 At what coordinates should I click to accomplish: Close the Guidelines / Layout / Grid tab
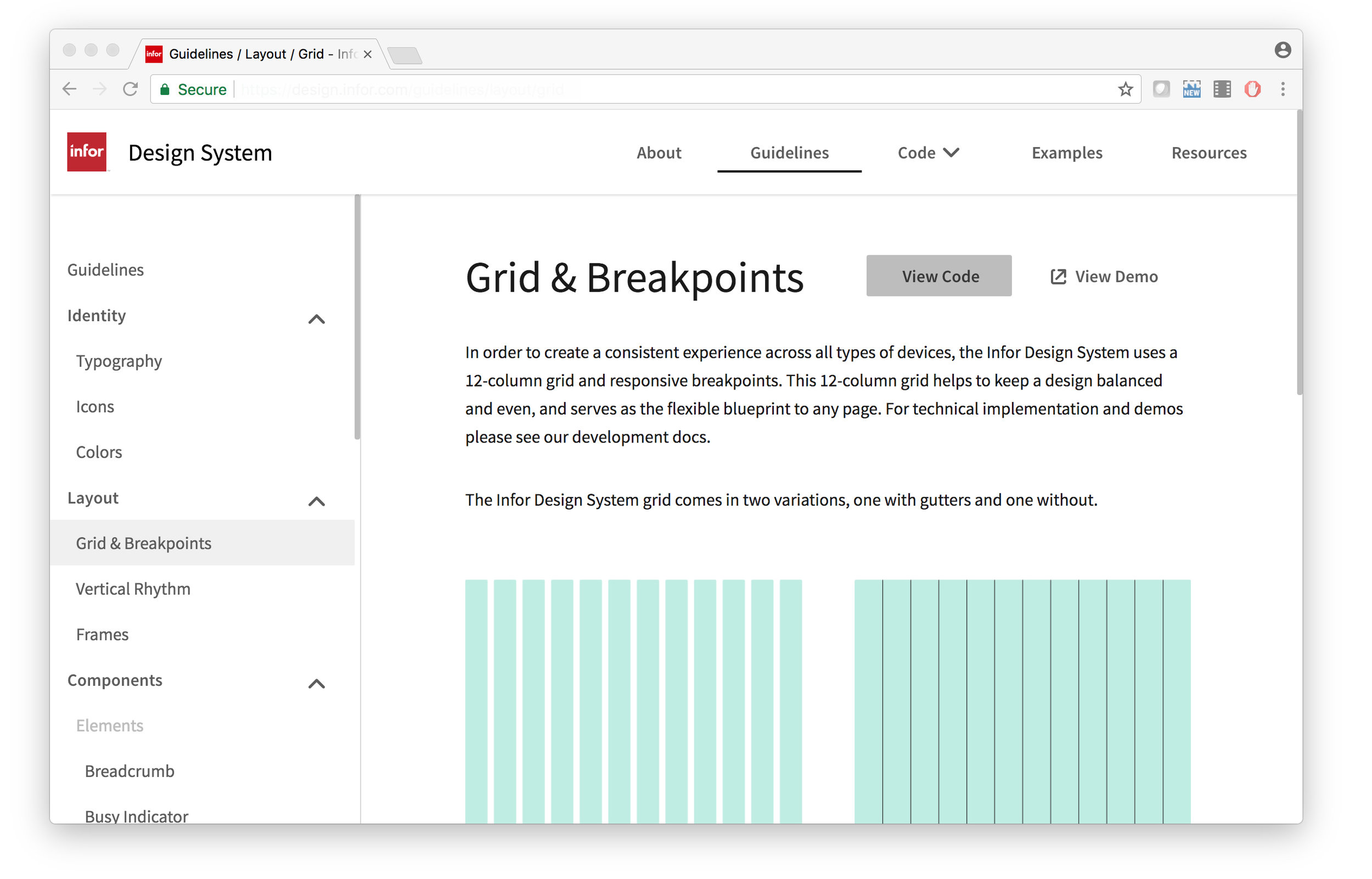point(368,54)
